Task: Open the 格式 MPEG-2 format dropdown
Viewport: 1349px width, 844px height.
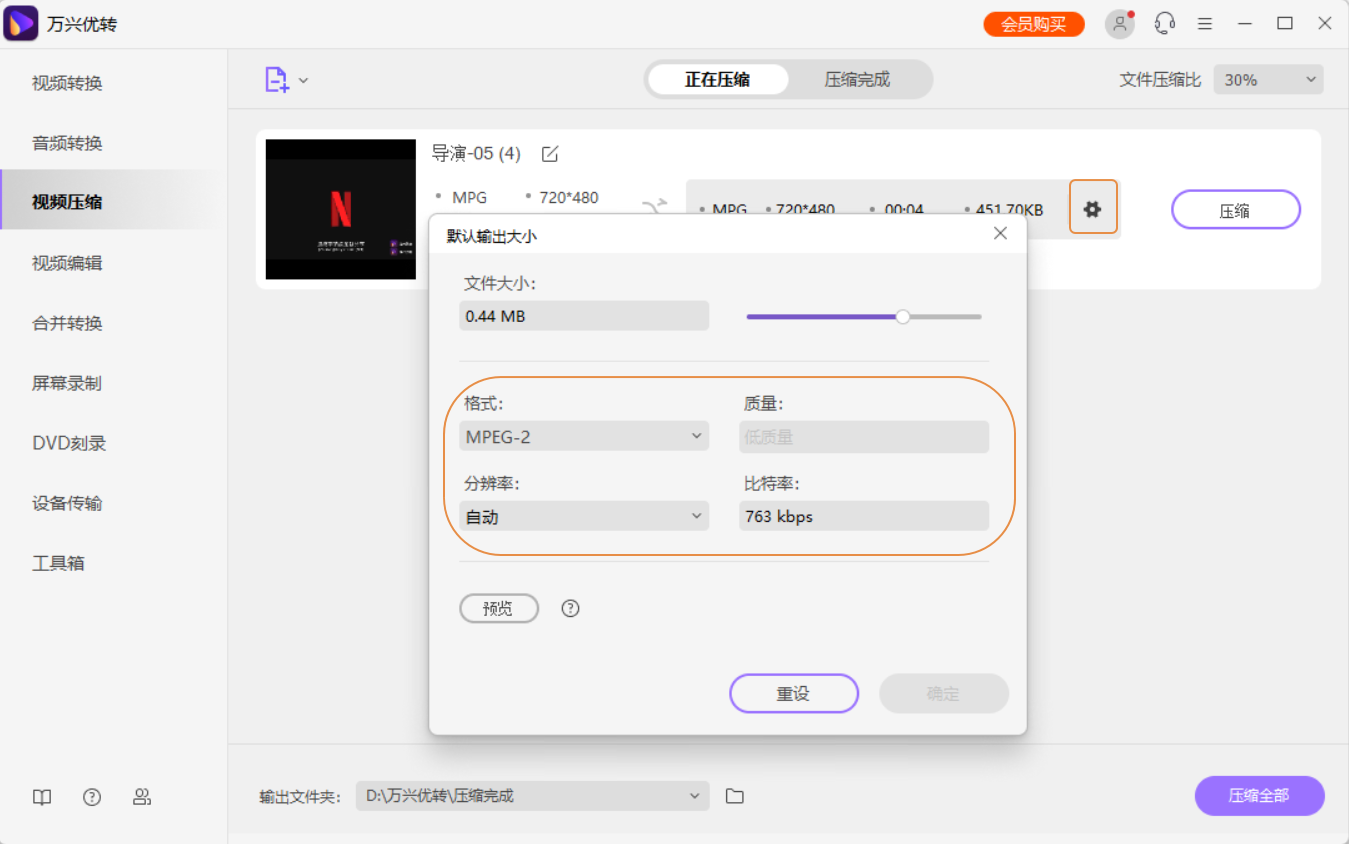Action: (584, 436)
